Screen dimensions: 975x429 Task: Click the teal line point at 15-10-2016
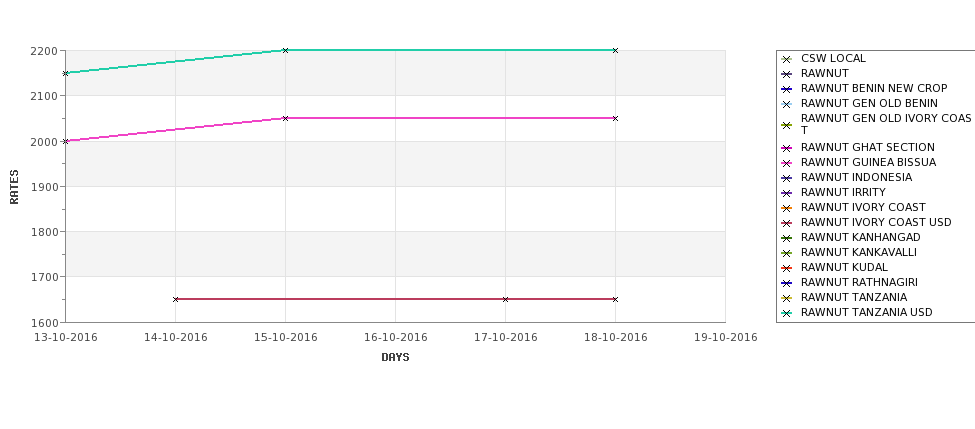pyautogui.click(x=285, y=50)
